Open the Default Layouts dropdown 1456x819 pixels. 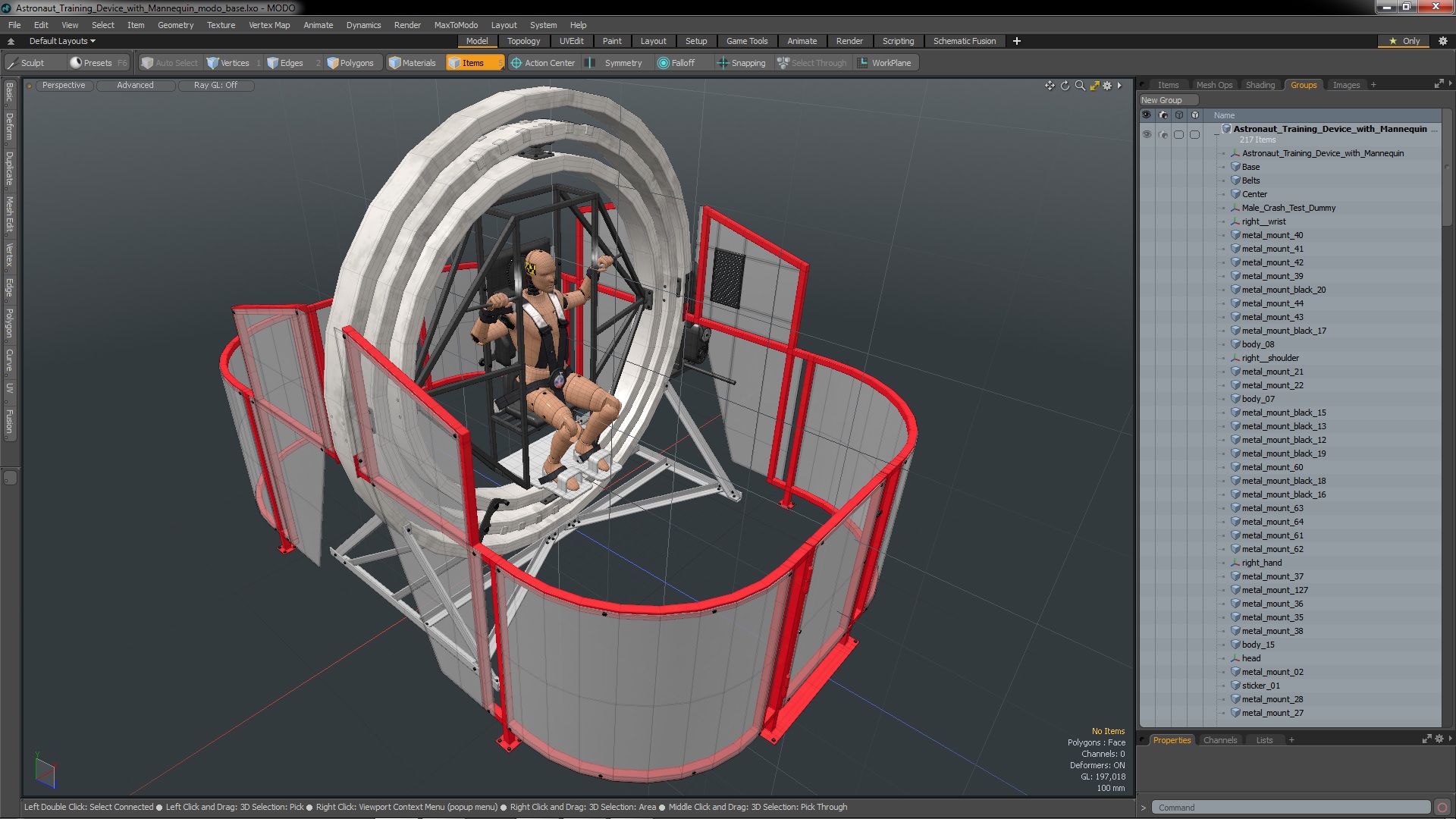[62, 41]
